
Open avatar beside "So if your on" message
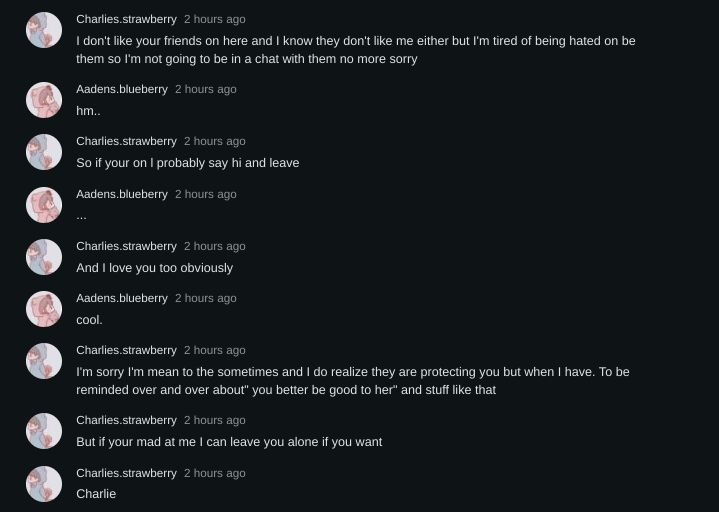44,152
